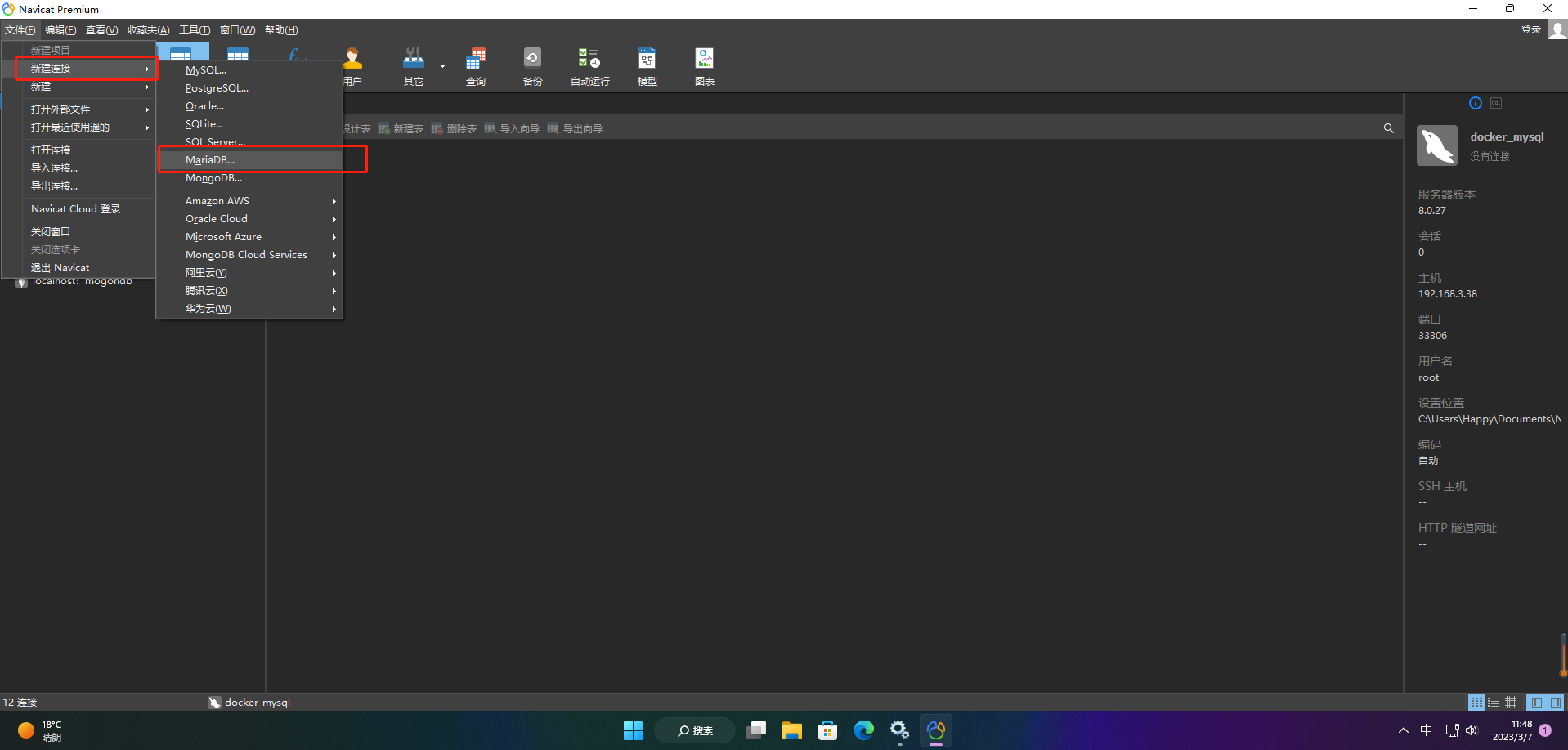The width and height of the screenshot is (1568, 750).
Task: Open Microsoft Edge from the taskbar
Action: coord(863,730)
